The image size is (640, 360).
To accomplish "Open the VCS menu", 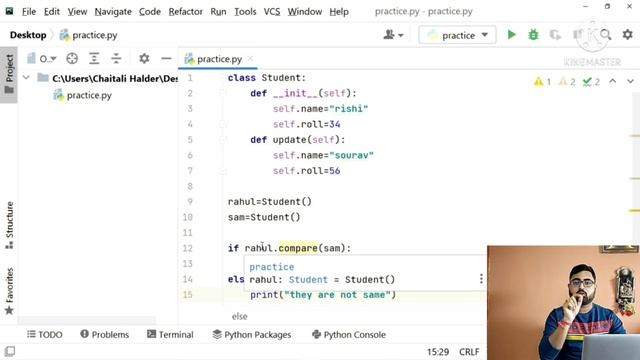I will click(x=272, y=11).
